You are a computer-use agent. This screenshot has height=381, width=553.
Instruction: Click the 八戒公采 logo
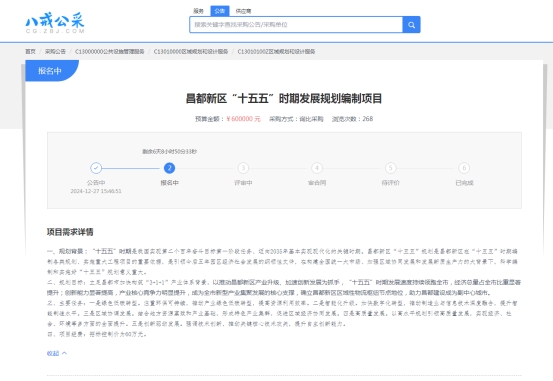55,23
